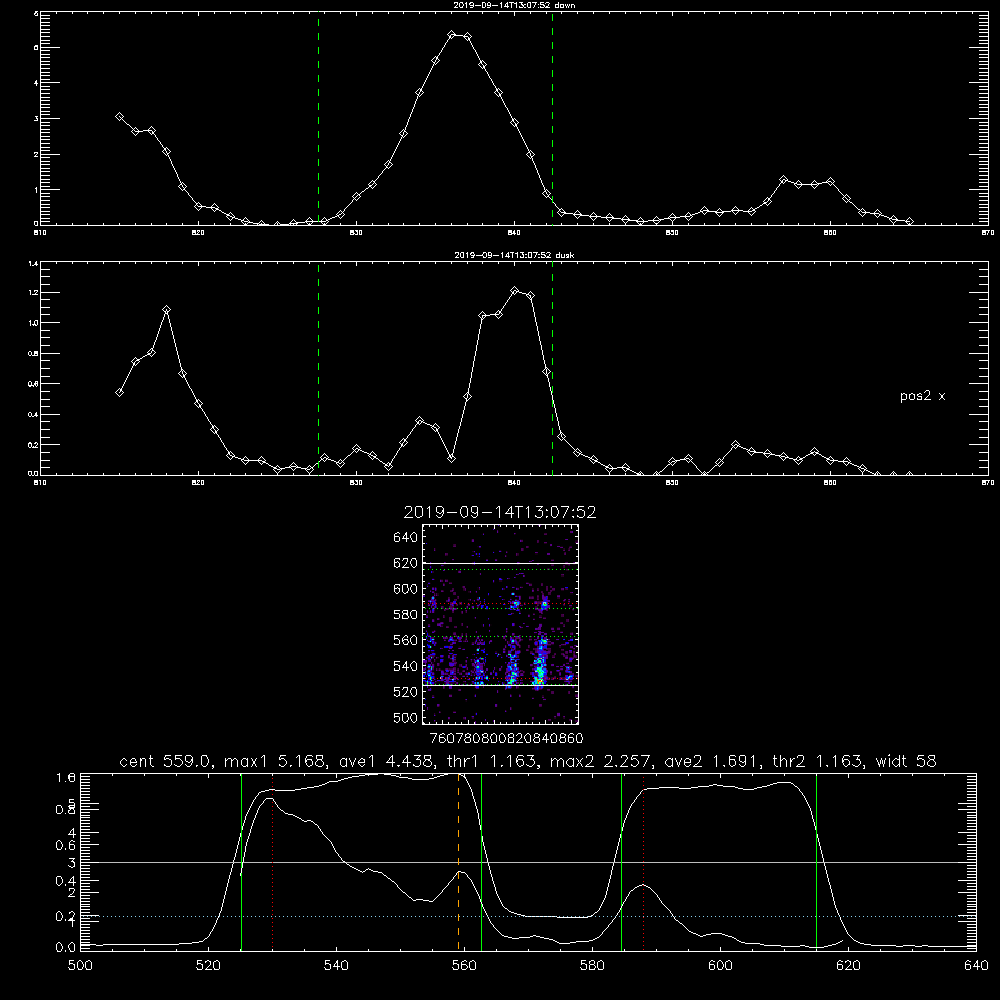The width and height of the screenshot is (1000, 1000).
Task: Click the green vertical line near 584
Action: [621, 861]
